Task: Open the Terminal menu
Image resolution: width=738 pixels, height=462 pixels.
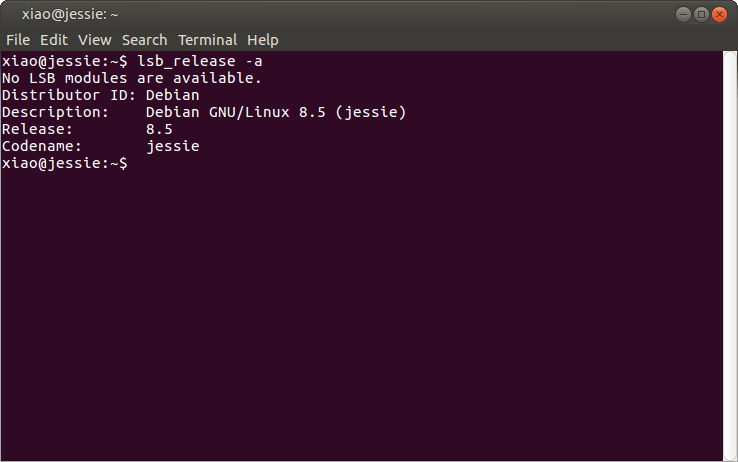Action: click(207, 40)
